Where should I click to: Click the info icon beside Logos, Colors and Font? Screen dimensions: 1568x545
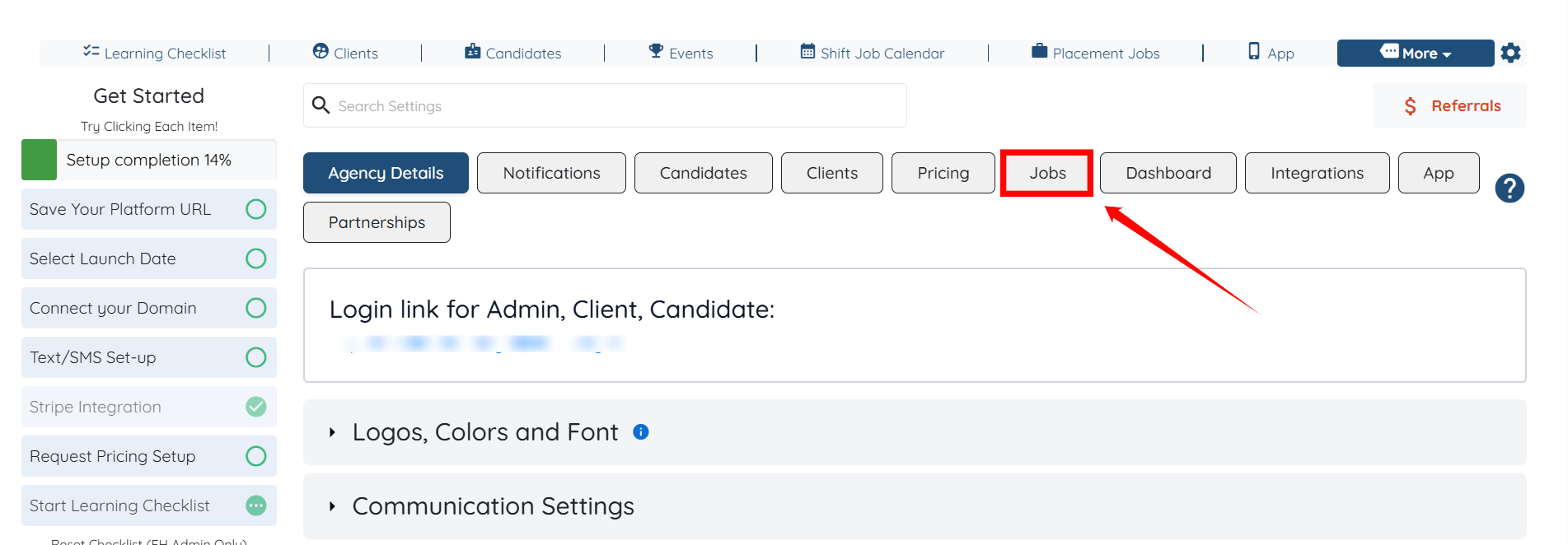coord(641,432)
